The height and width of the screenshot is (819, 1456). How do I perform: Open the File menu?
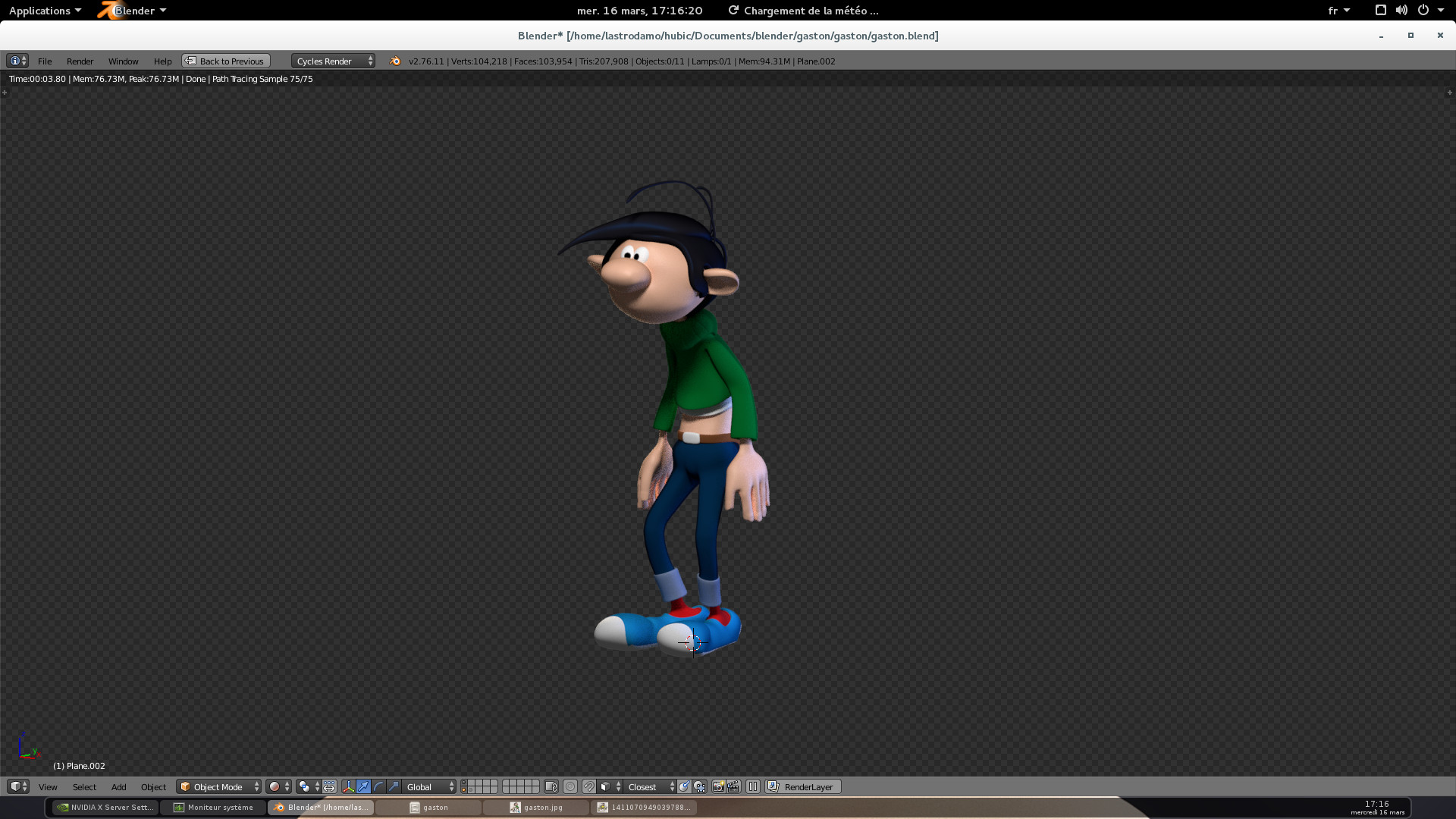click(x=45, y=61)
